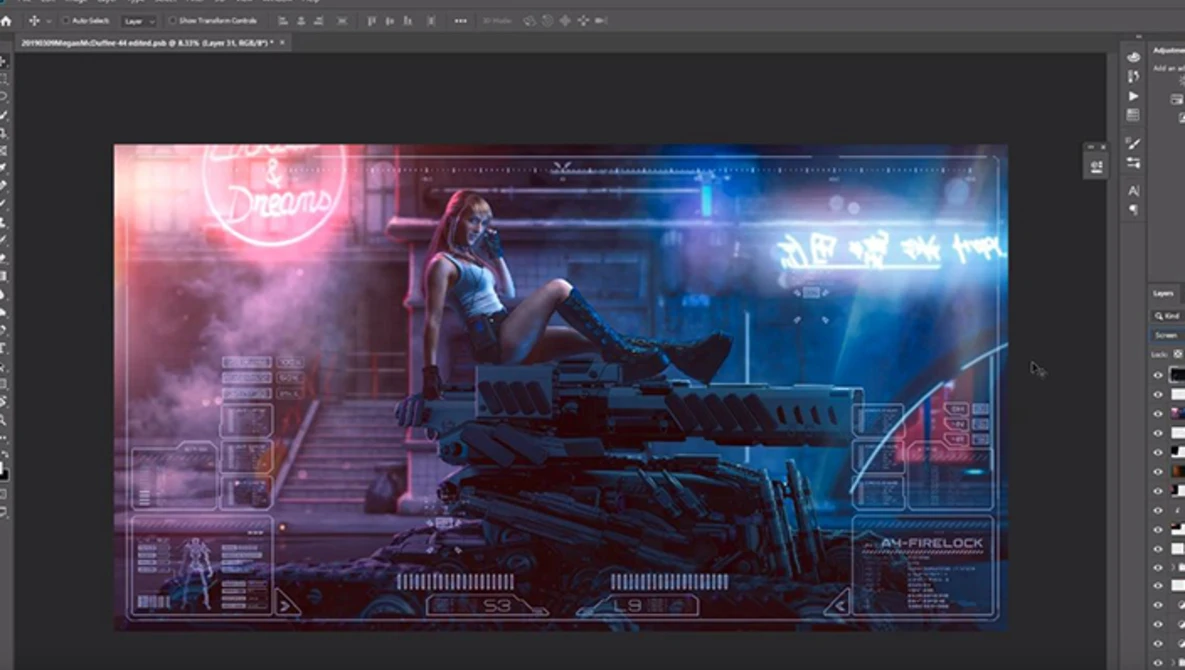
Task: Click Align right edges icon
Action: (318, 21)
